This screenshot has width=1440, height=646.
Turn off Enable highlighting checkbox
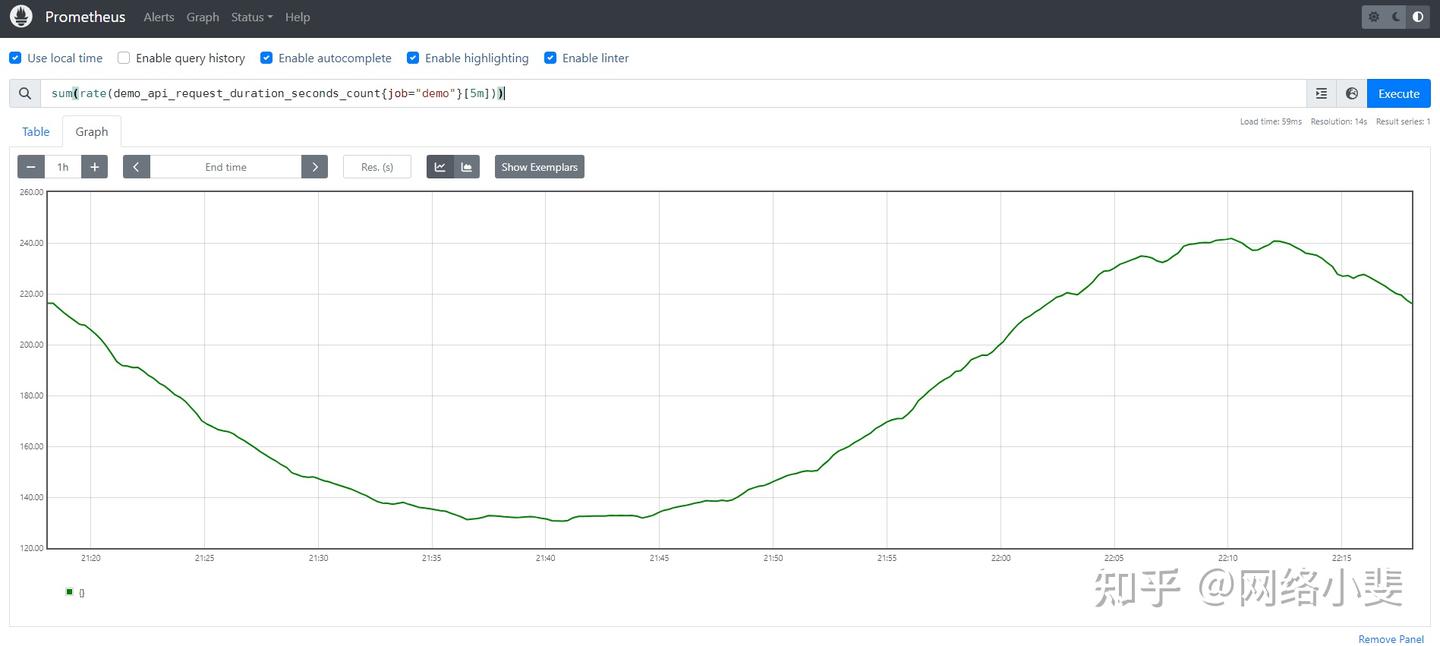[413, 58]
